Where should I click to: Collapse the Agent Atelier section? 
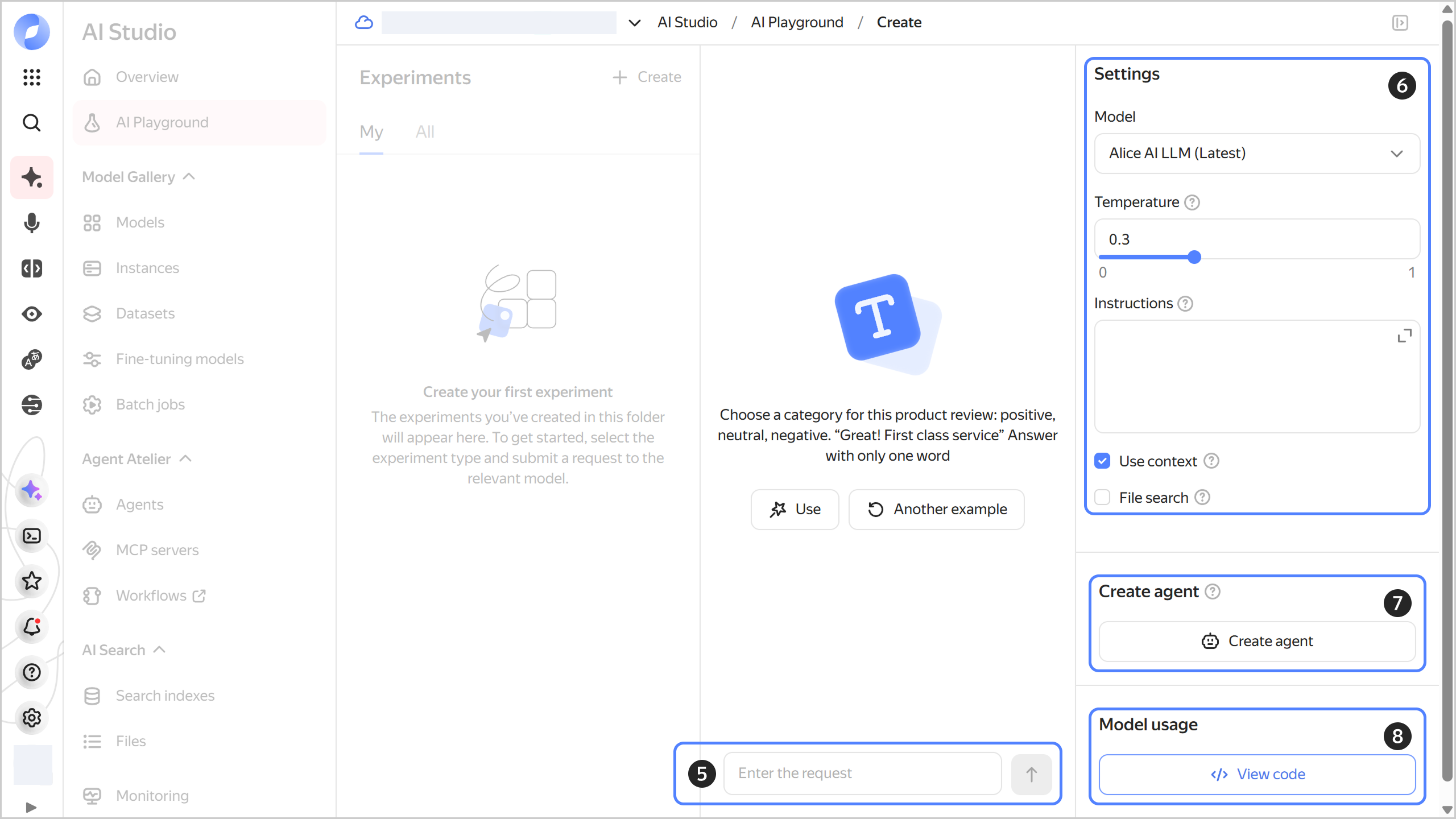point(185,459)
